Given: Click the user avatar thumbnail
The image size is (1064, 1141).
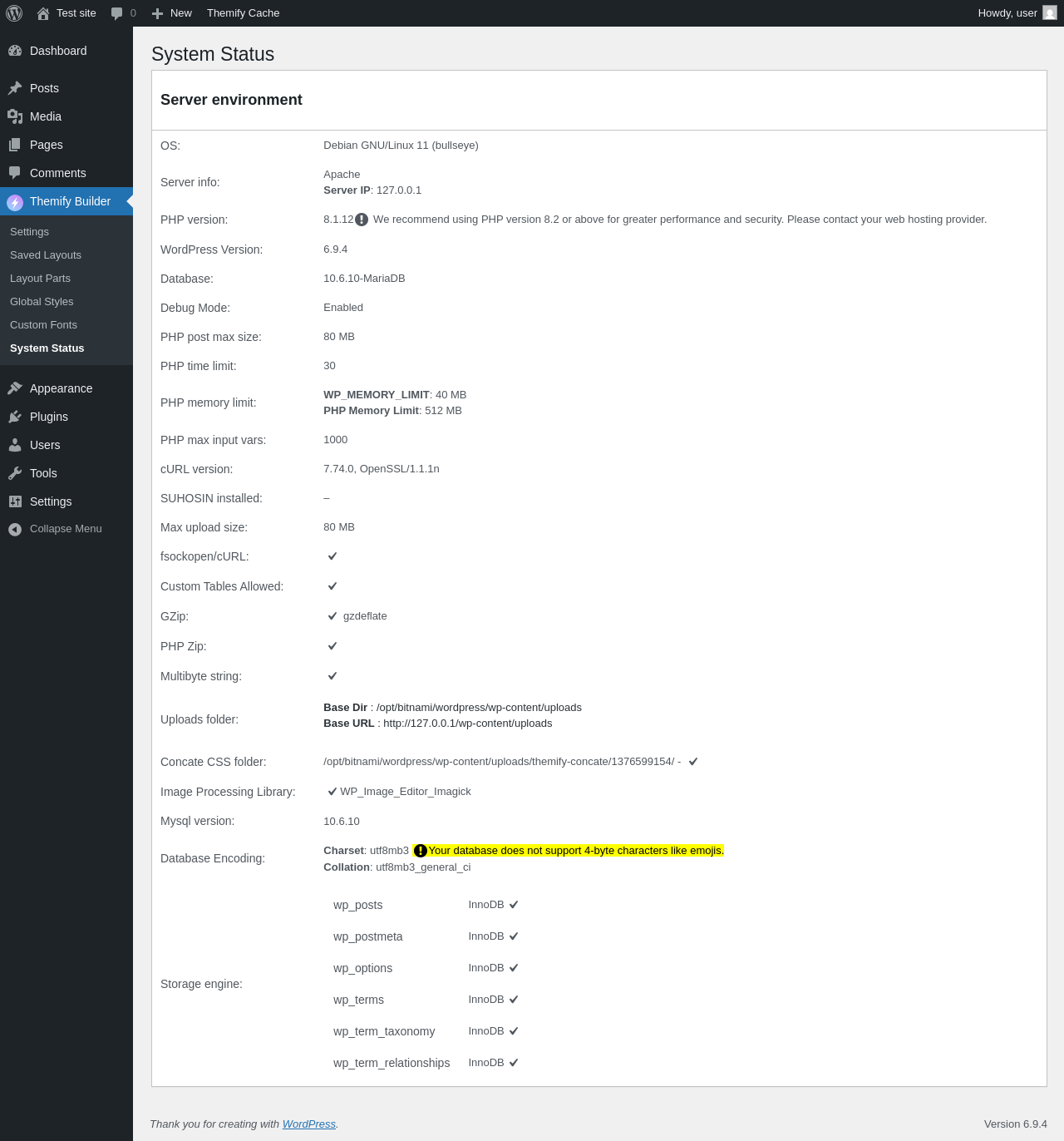Looking at the screenshot, I should [x=1050, y=13].
